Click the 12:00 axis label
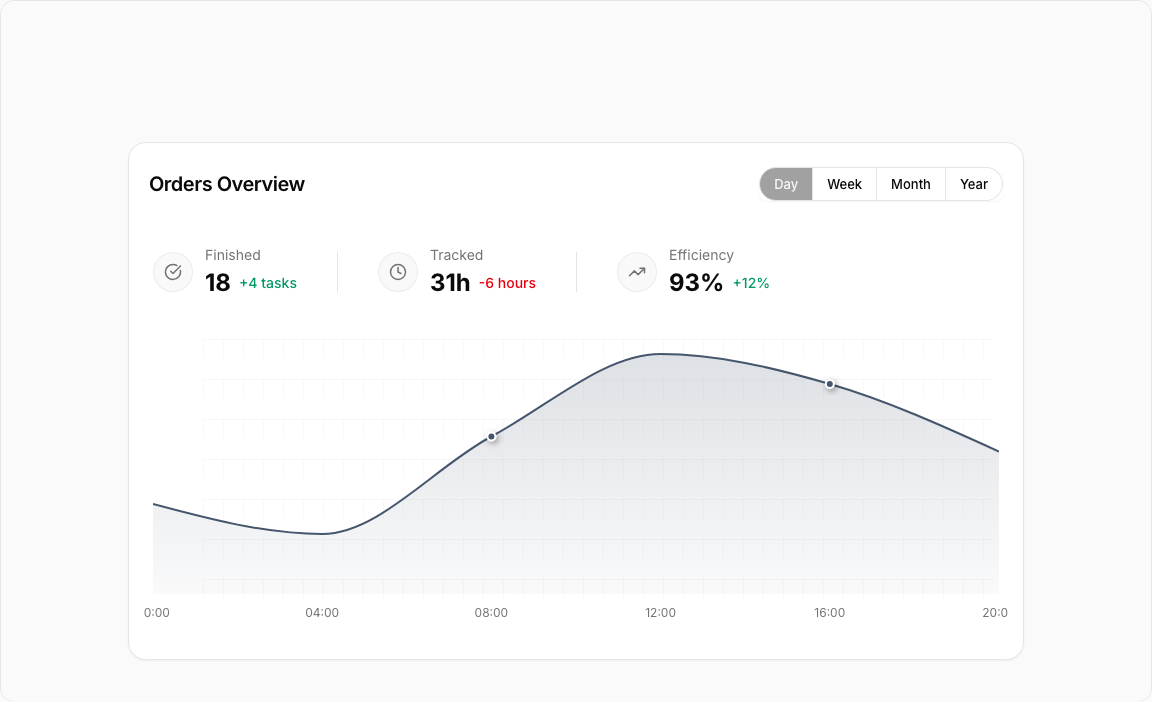The image size is (1152, 702). [660, 613]
